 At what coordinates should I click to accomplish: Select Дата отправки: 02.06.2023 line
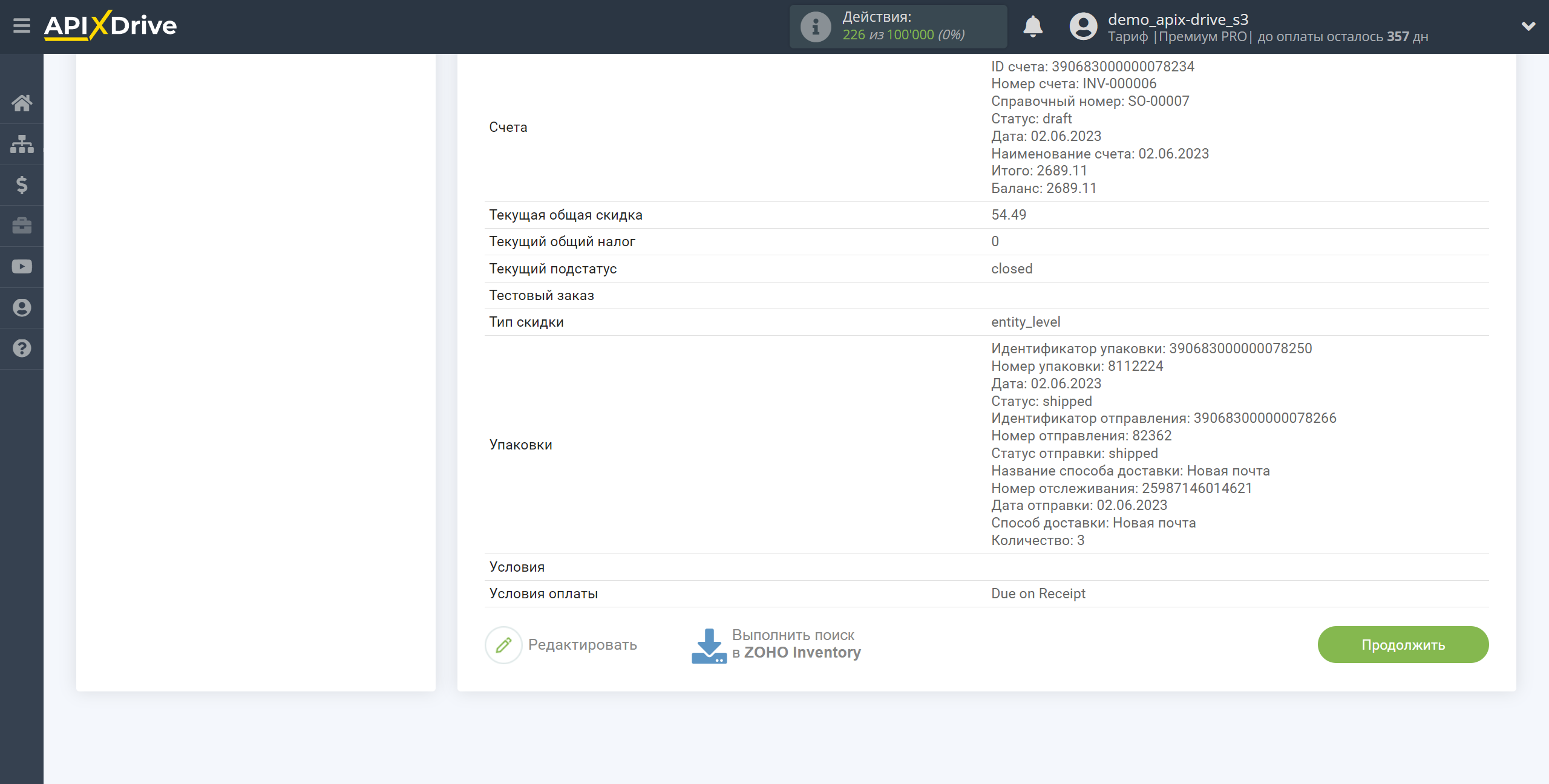click(x=1079, y=505)
